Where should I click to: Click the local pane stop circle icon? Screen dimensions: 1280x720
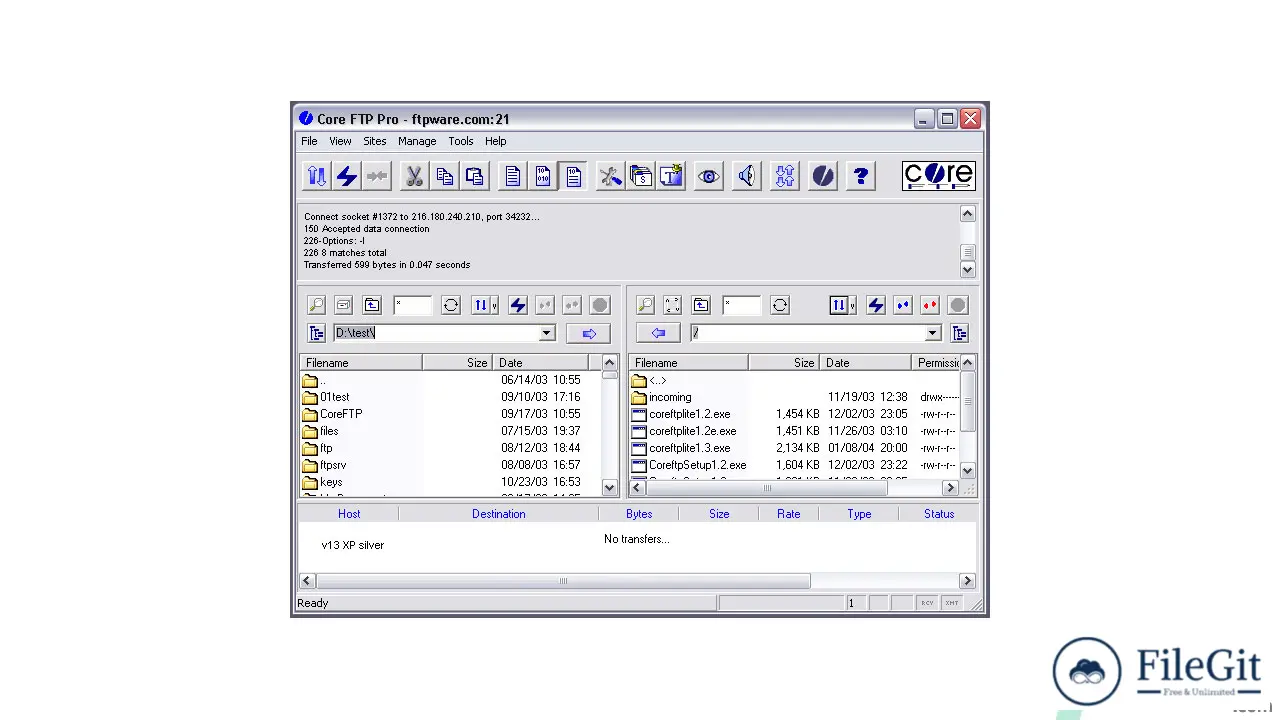point(599,305)
